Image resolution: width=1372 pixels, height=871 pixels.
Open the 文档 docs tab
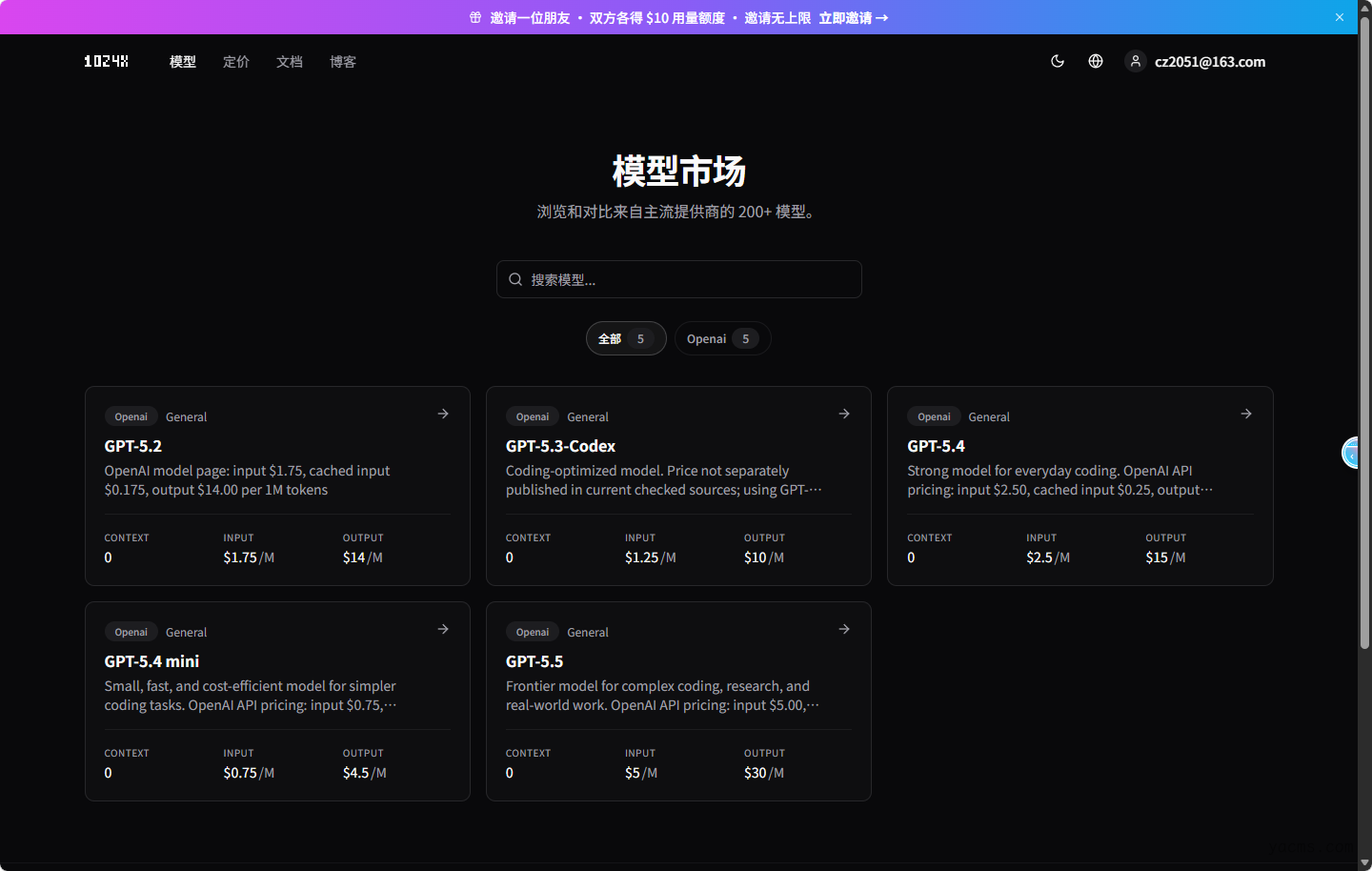290,62
